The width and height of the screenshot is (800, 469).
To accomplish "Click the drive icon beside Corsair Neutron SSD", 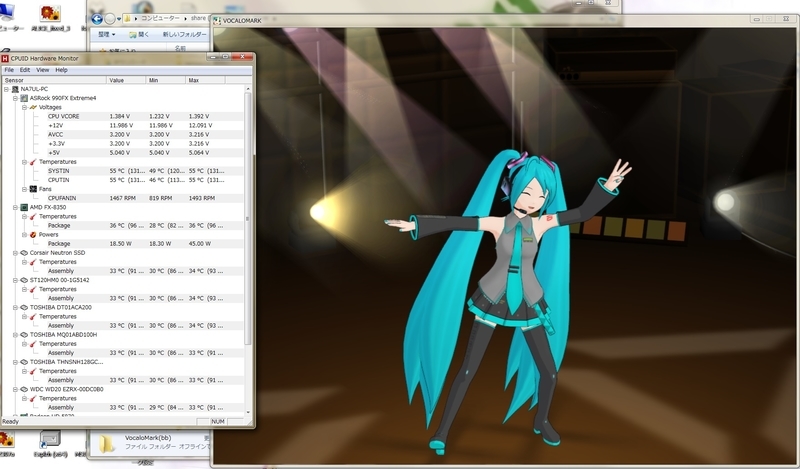I will point(24,253).
